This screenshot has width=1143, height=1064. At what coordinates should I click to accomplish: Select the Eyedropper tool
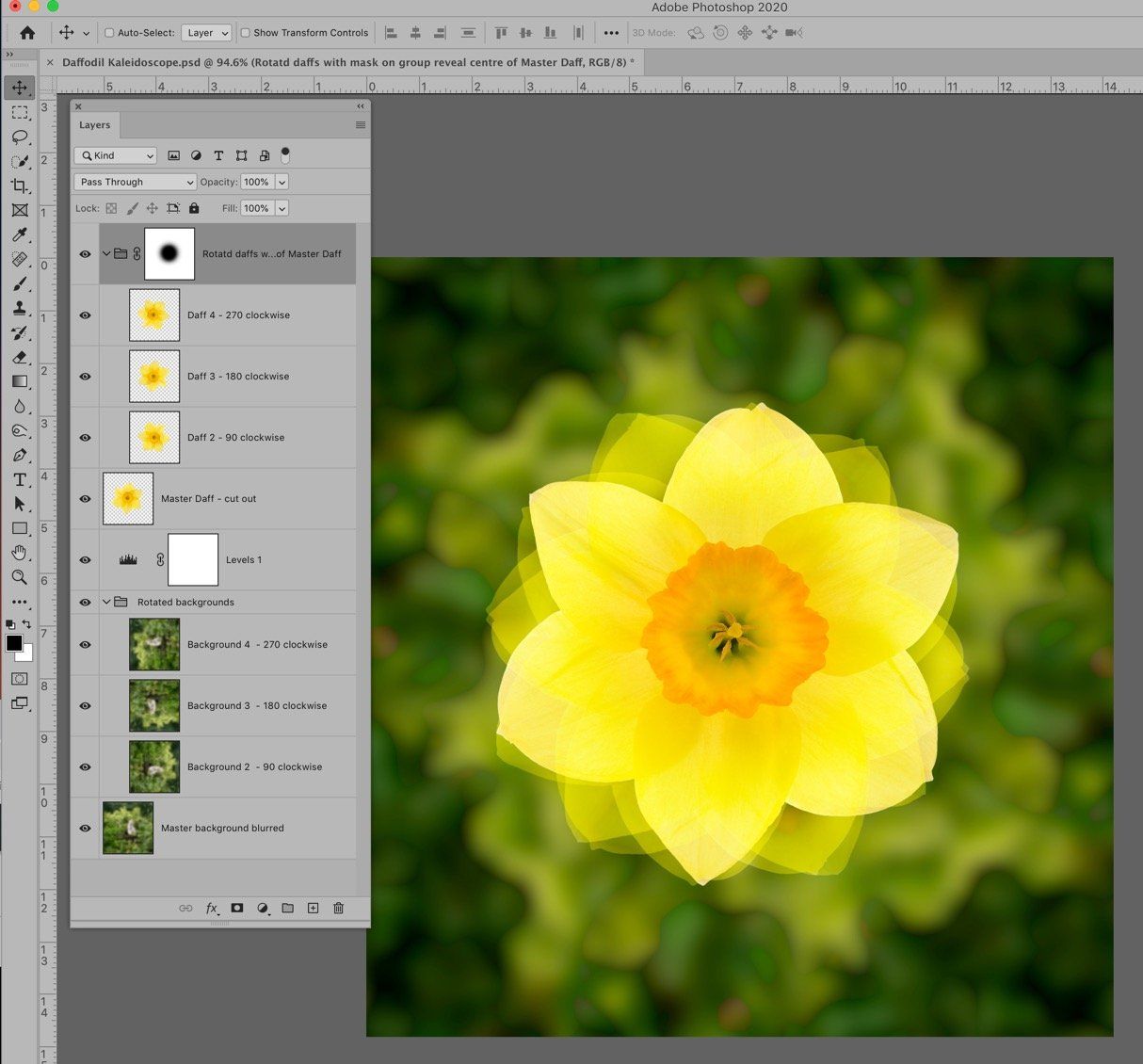19,235
